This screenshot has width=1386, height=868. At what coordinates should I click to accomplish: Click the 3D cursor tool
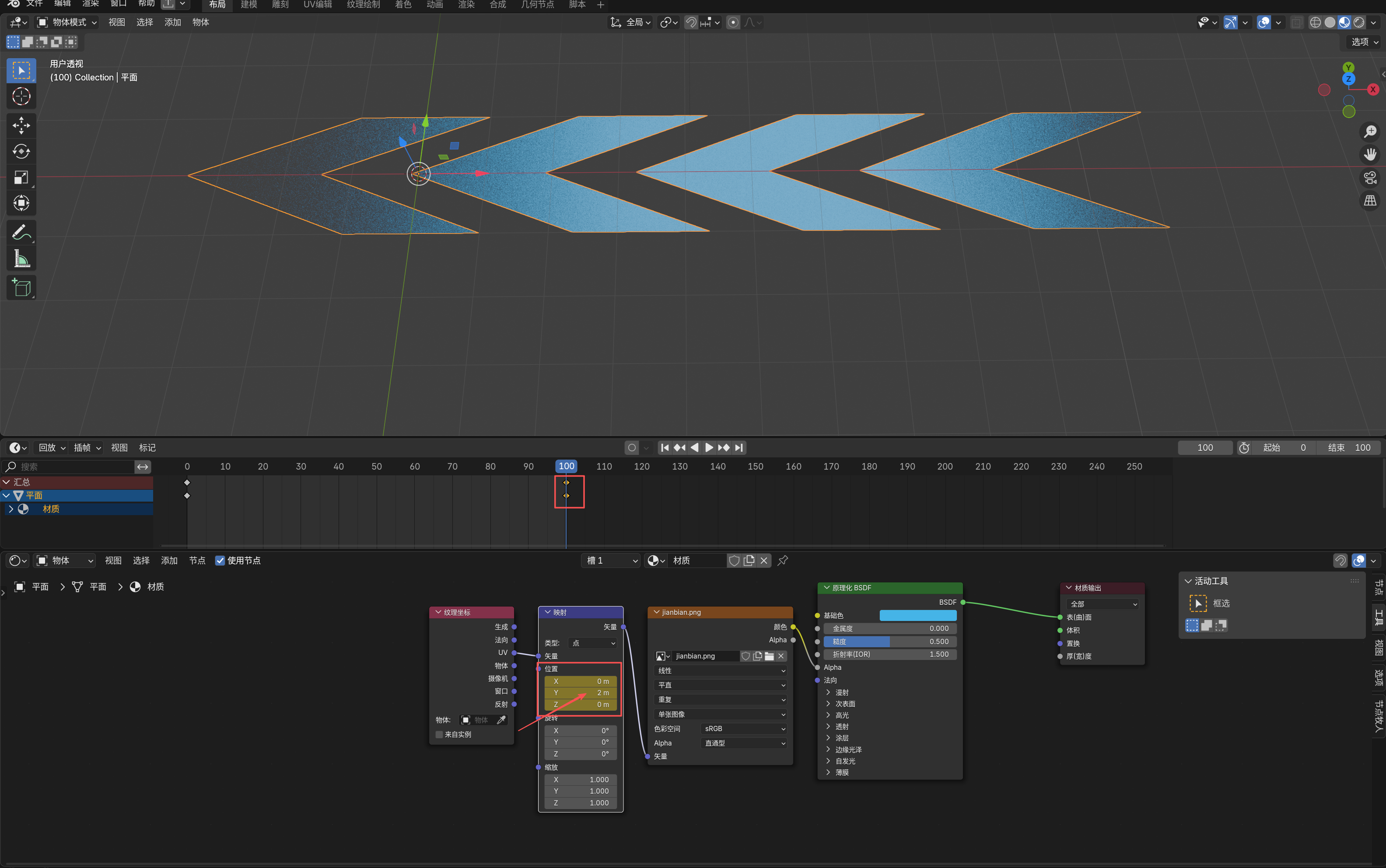pos(21,97)
